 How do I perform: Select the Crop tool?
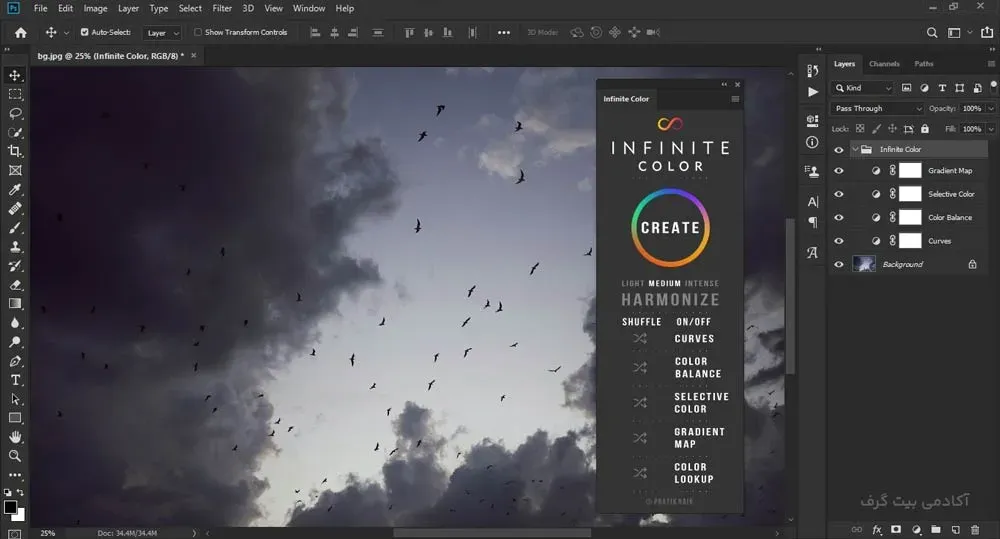tap(15, 151)
